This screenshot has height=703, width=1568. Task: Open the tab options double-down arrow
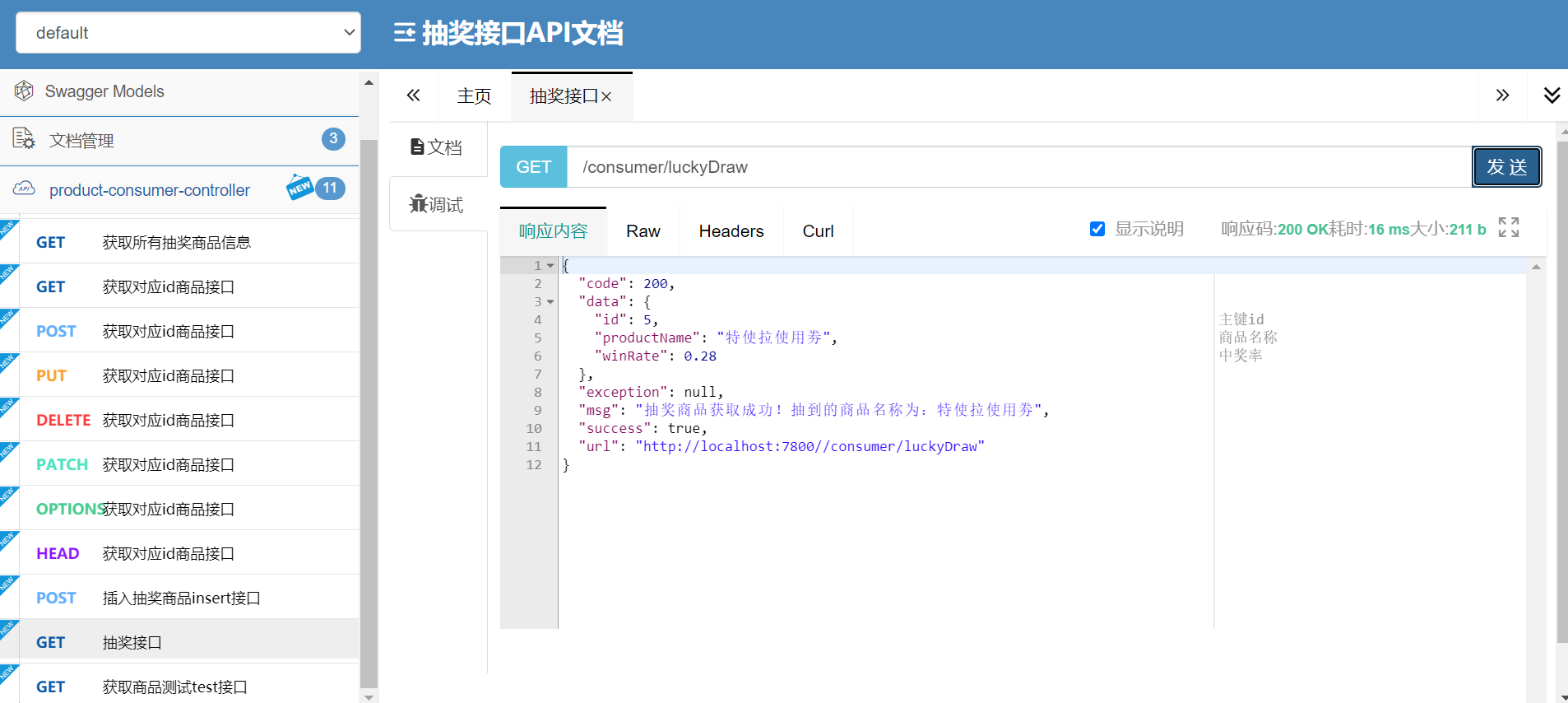click(1552, 95)
